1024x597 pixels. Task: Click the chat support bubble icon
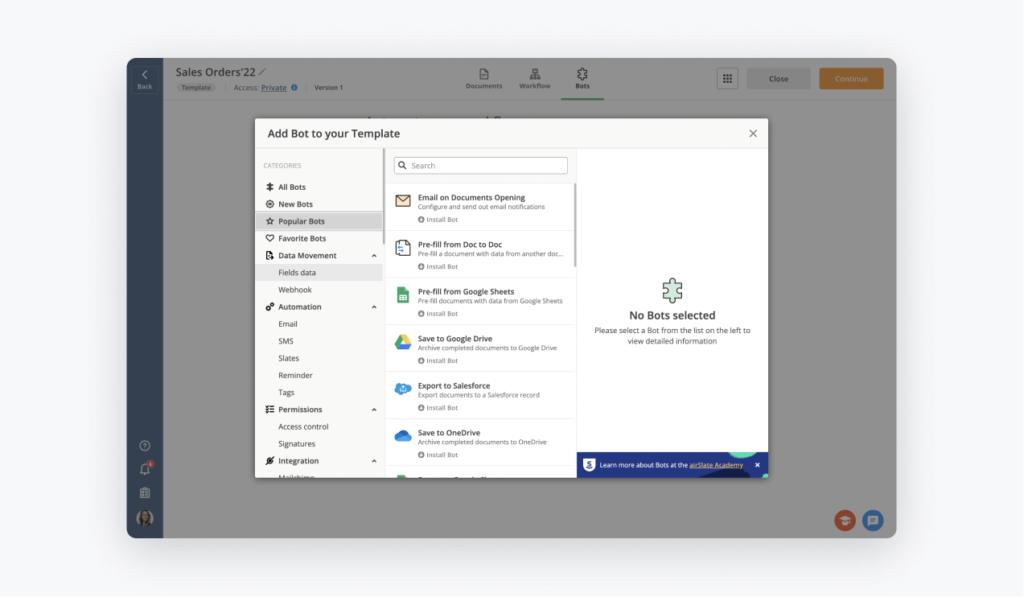pyautogui.click(x=873, y=520)
